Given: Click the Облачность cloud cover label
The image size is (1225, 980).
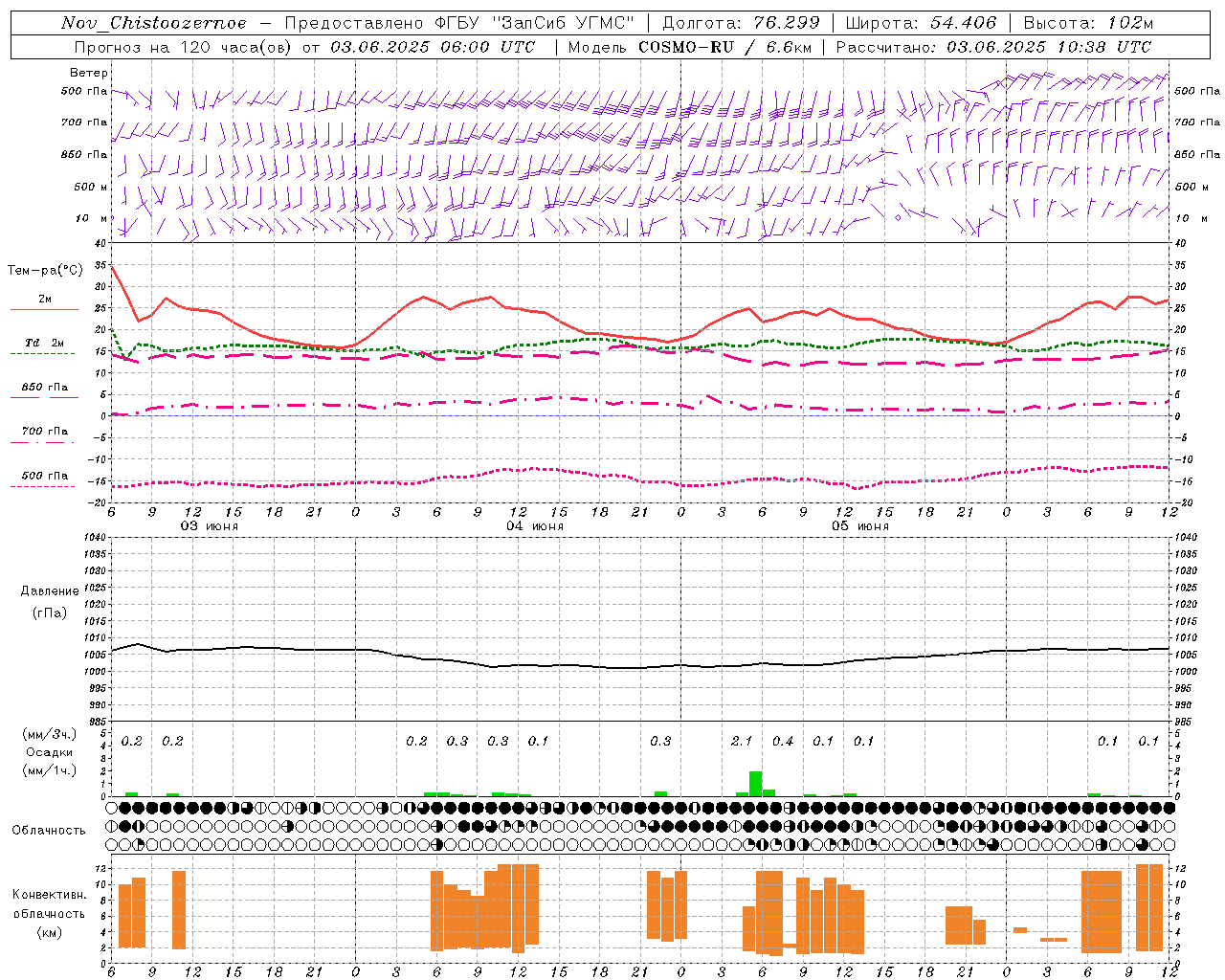Looking at the screenshot, I should tap(49, 830).
